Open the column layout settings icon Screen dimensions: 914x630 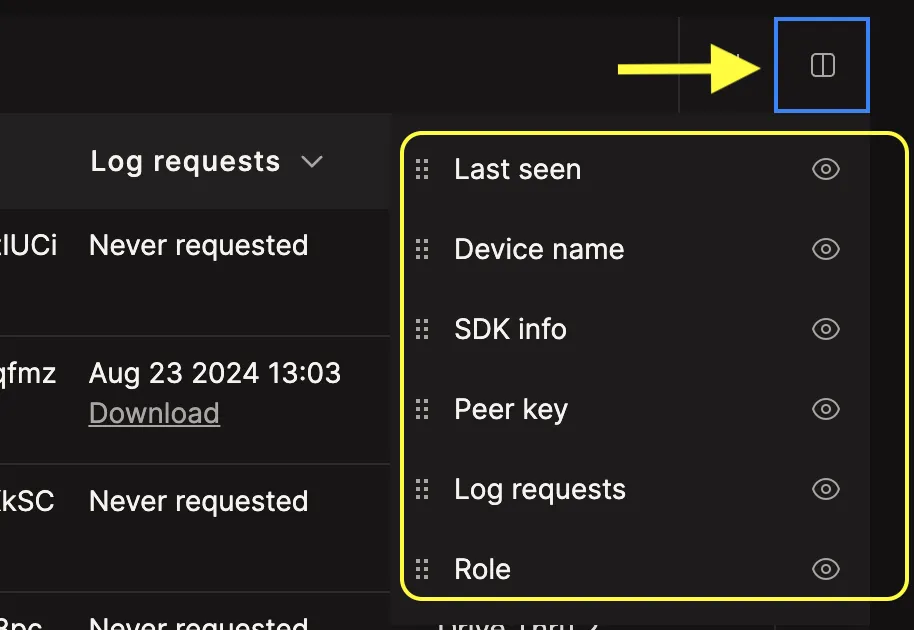(x=822, y=65)
